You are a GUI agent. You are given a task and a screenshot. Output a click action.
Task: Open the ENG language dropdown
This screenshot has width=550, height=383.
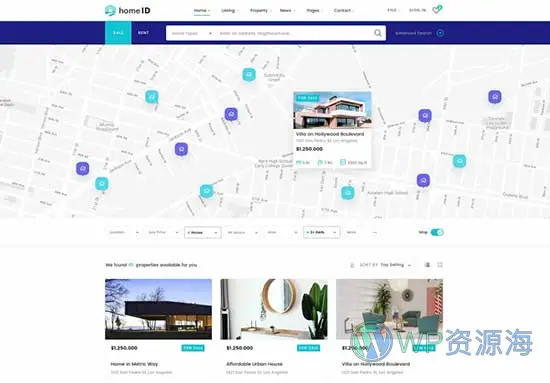point(394,11)
